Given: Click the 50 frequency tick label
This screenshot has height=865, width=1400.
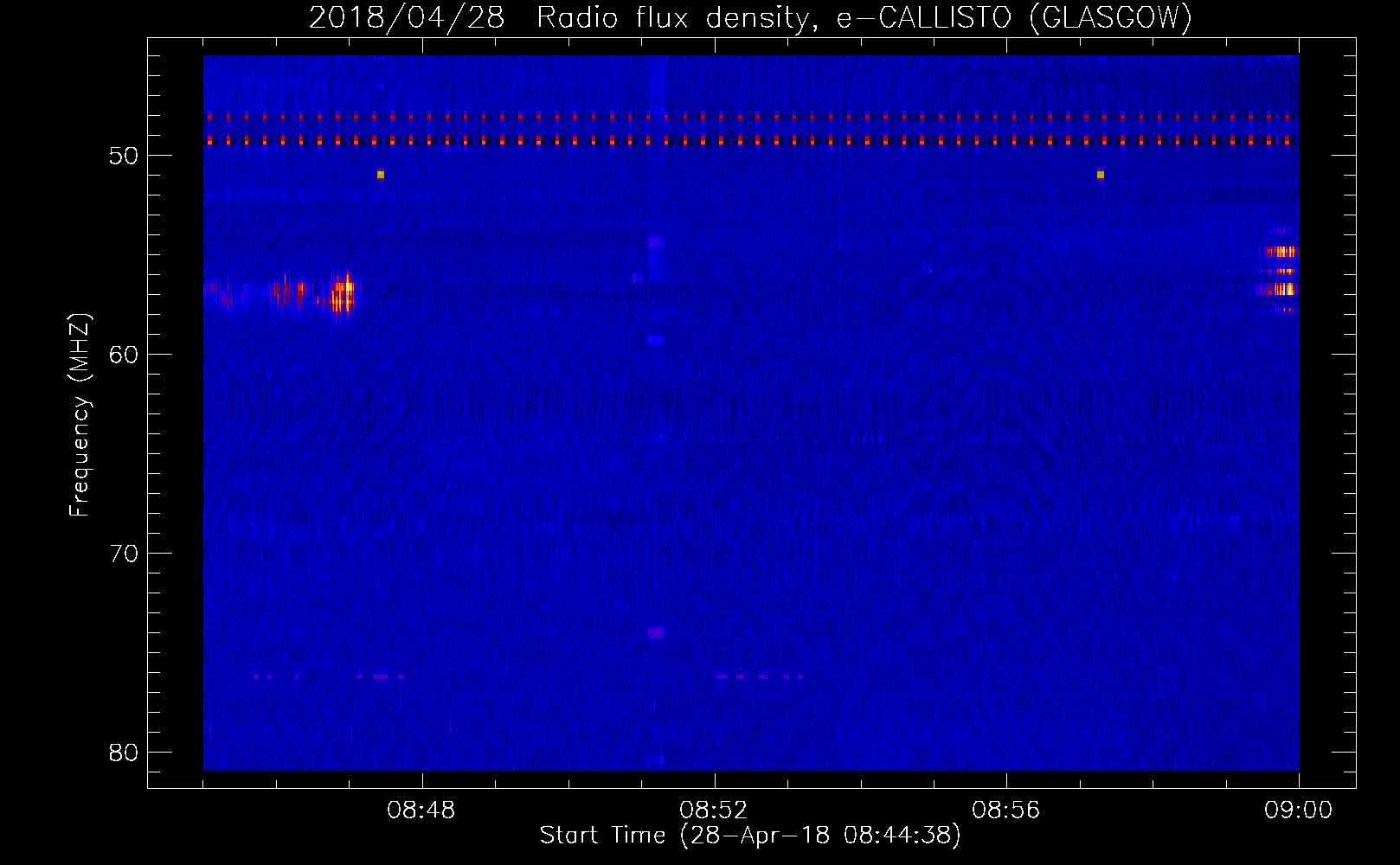Looking at the screenshot, I should tap(124, 156).
